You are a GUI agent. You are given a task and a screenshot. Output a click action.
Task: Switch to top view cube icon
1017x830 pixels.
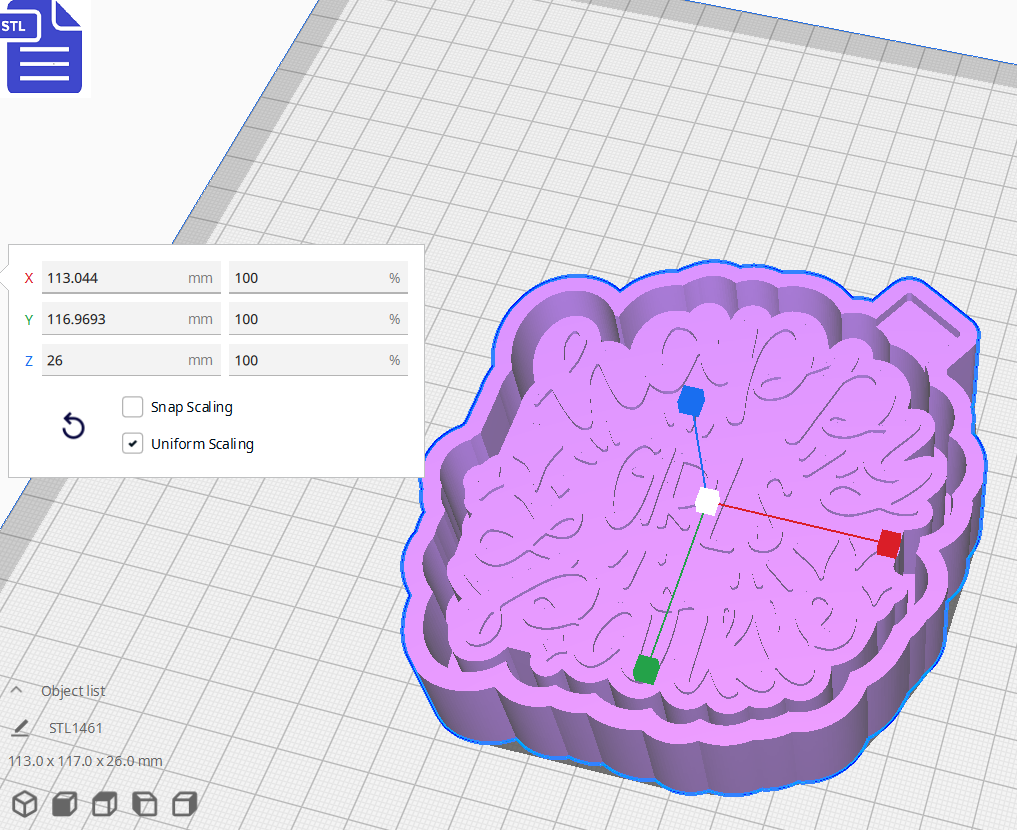[105, 804]
